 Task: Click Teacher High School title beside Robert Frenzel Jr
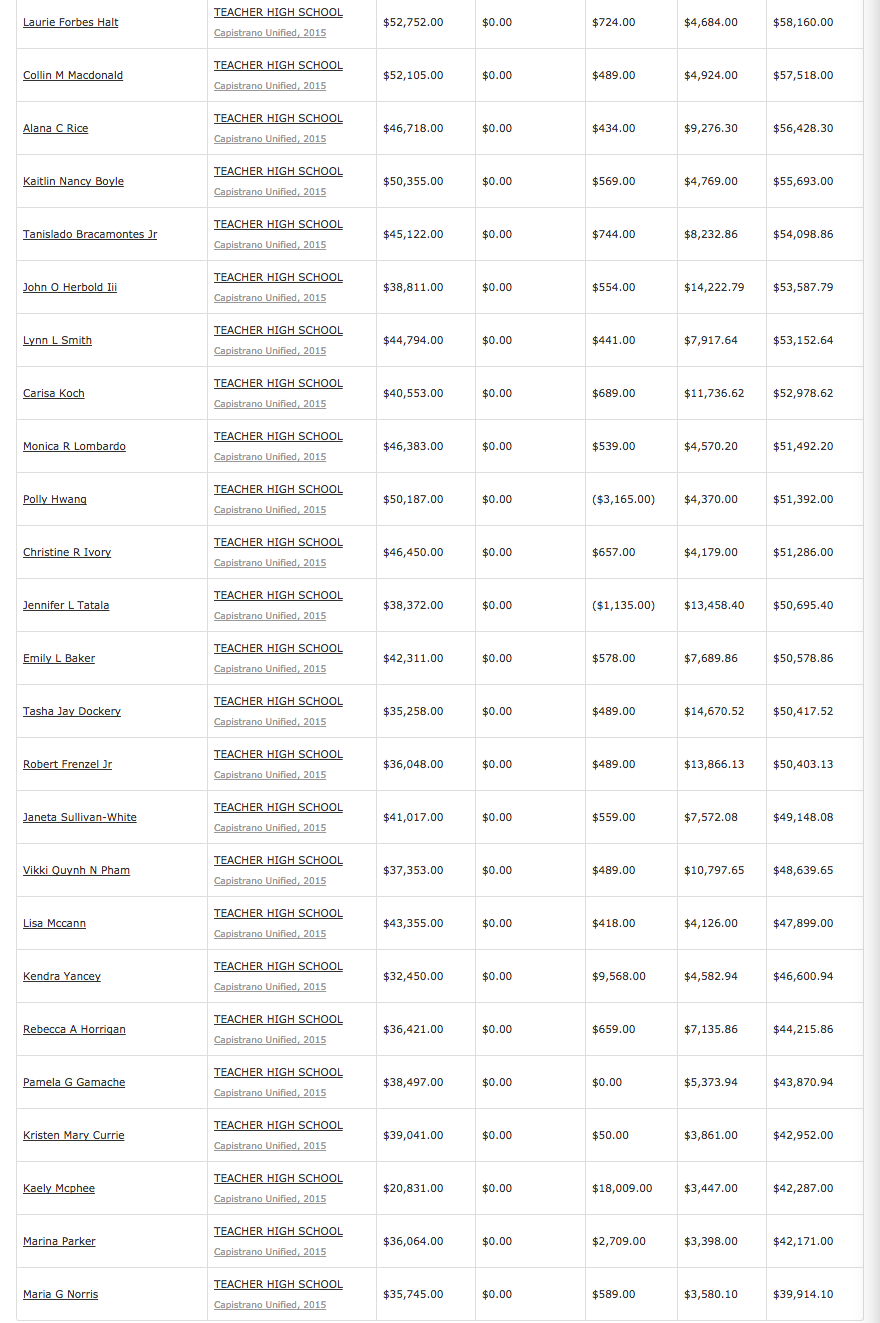tap(278, 754)
